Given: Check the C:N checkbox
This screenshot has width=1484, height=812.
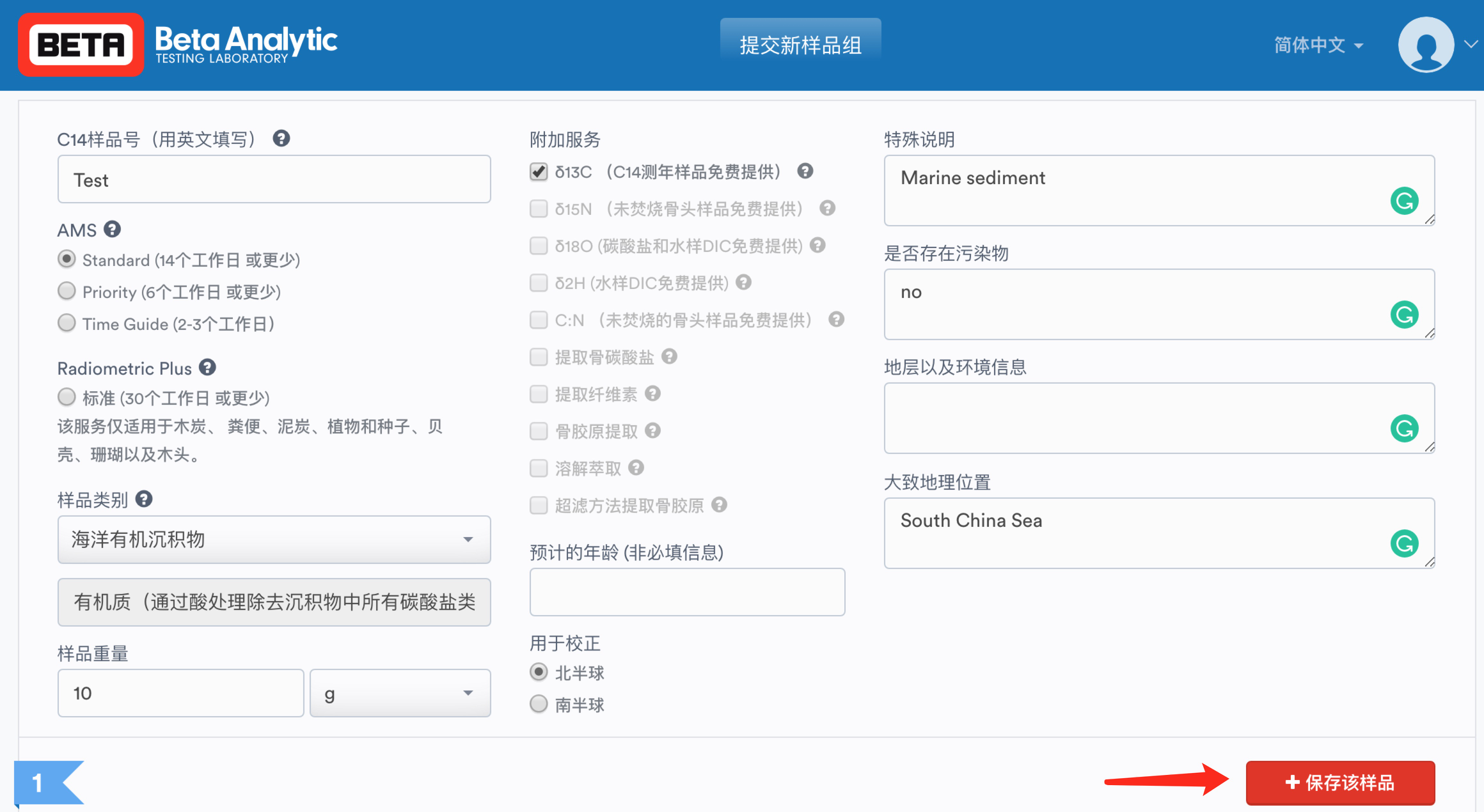Looking at the screenshot, I should pyautogui.click(x=539, y=320).
